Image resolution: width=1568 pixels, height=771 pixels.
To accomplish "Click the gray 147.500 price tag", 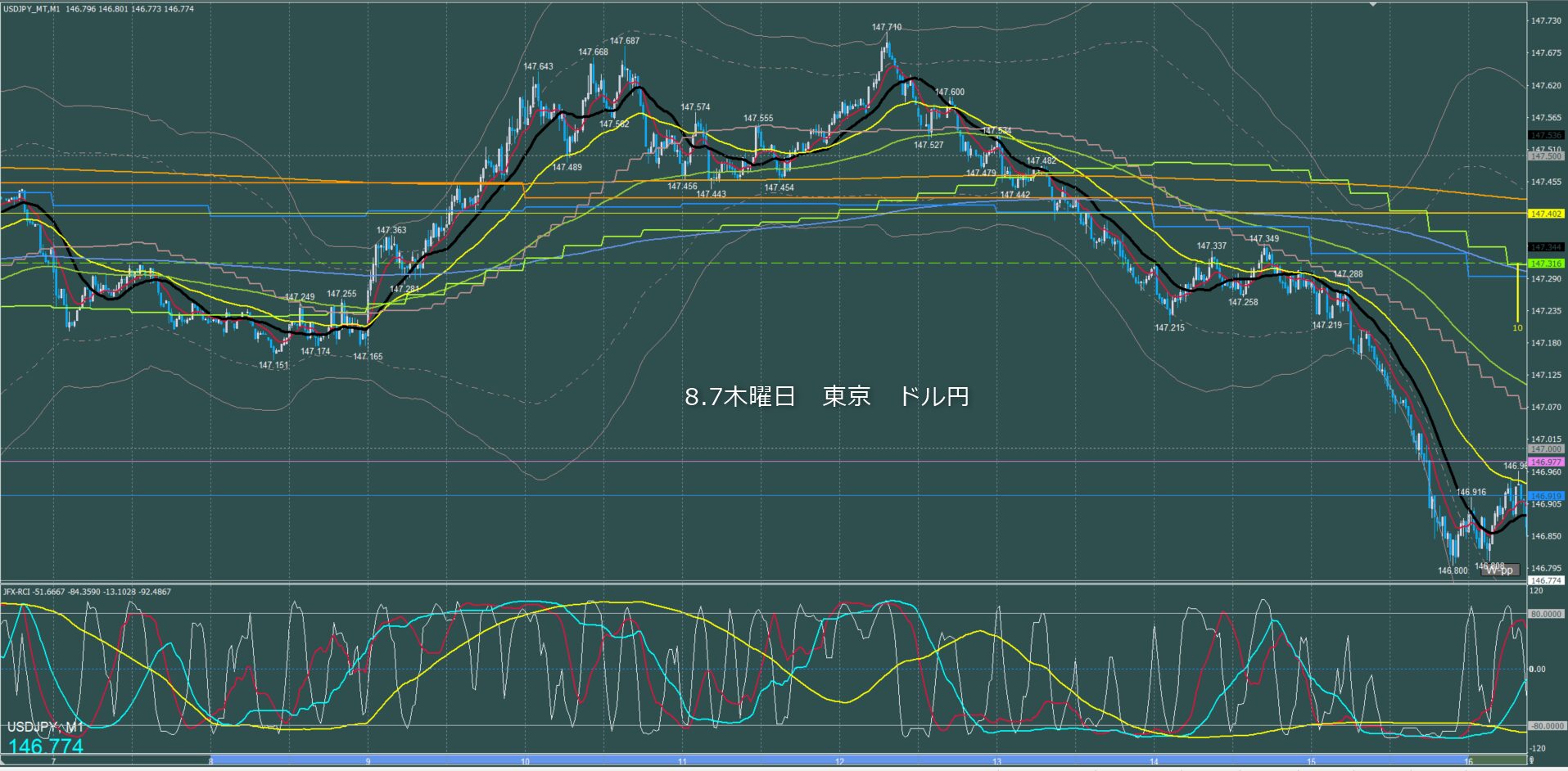I will coord(1546,156).
